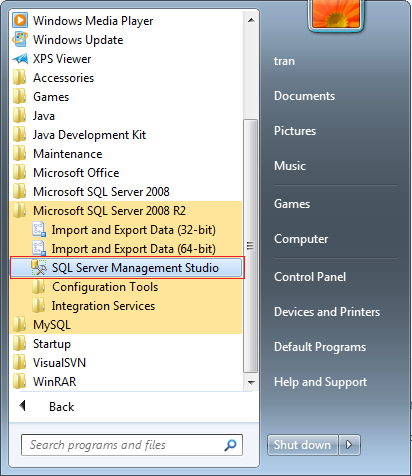Viewport: 412px width, 476px height.
Task: Open Devices and Printers
Action: (x=327, y=312)
